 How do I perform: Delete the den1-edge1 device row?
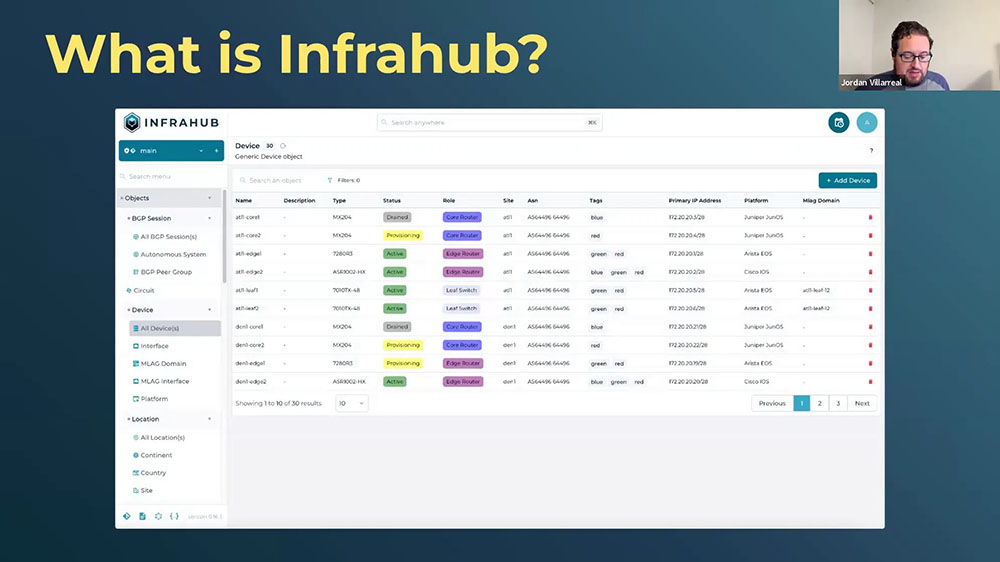pos(871,364)
